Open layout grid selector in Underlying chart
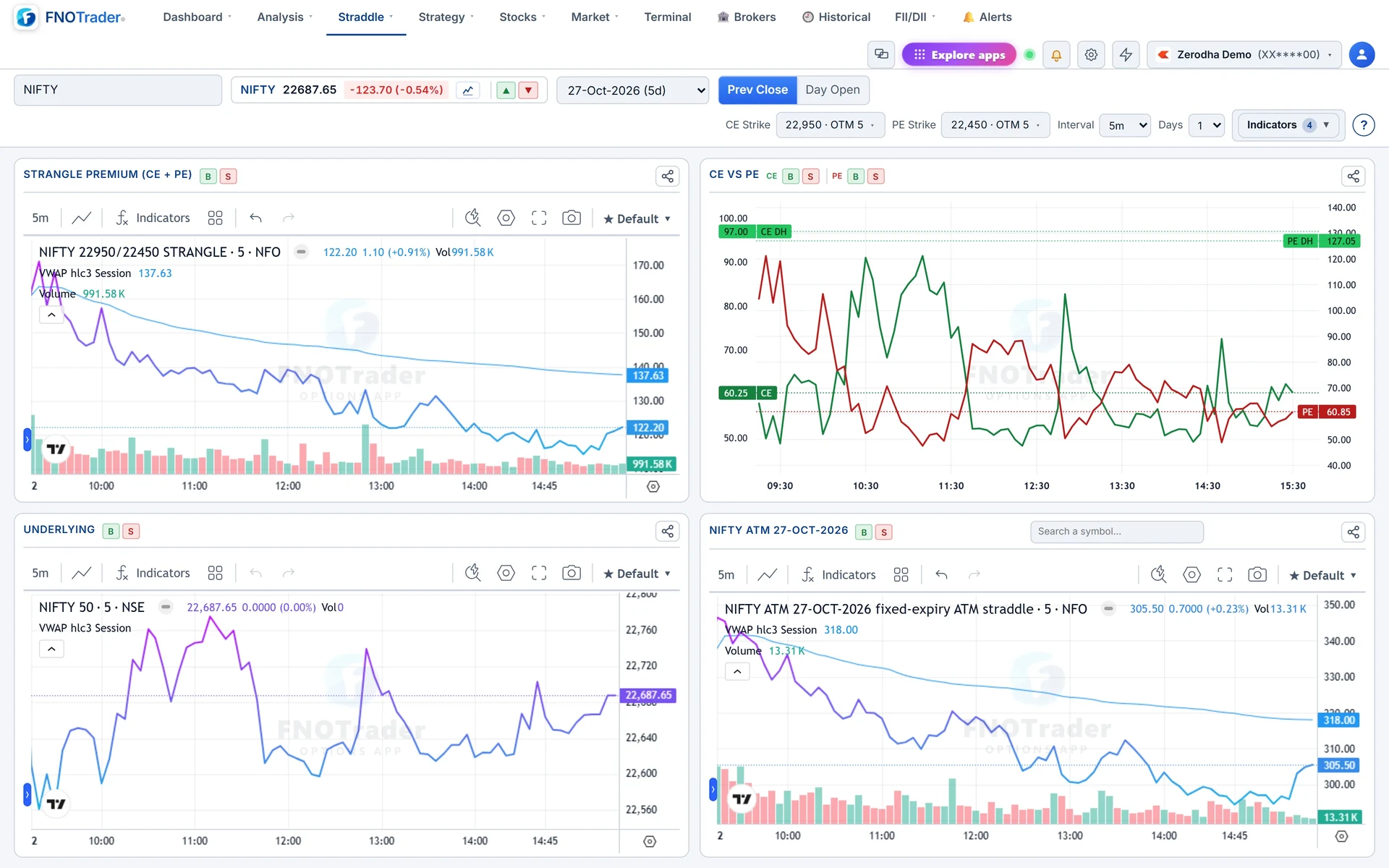1389x868 pixels. click(x=215, y=573)
